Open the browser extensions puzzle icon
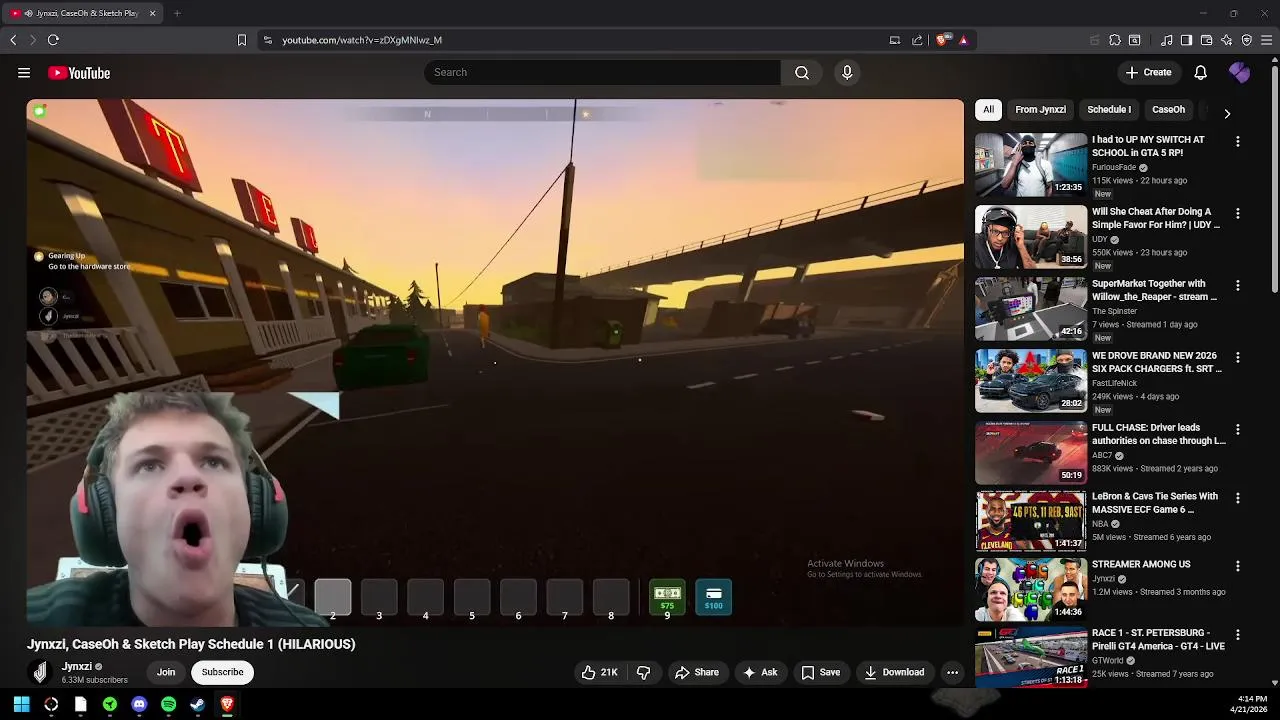The image size is (1280, 720). point(1115,40)
